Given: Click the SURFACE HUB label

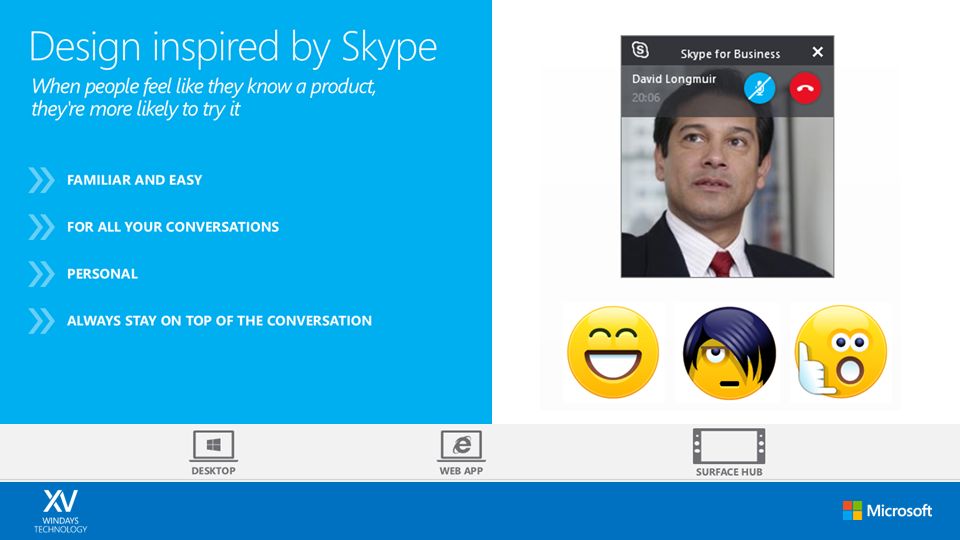Looking at the screenshot, I should [x=729, y=472].
